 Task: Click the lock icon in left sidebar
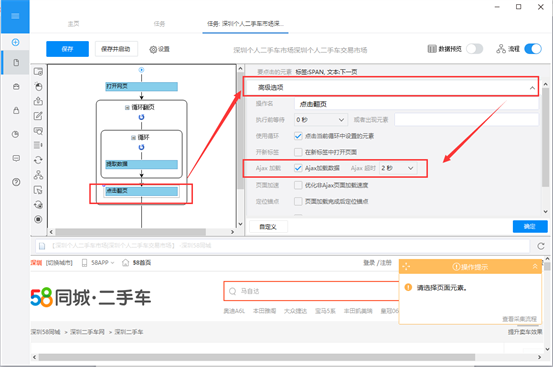pos(16,110)
